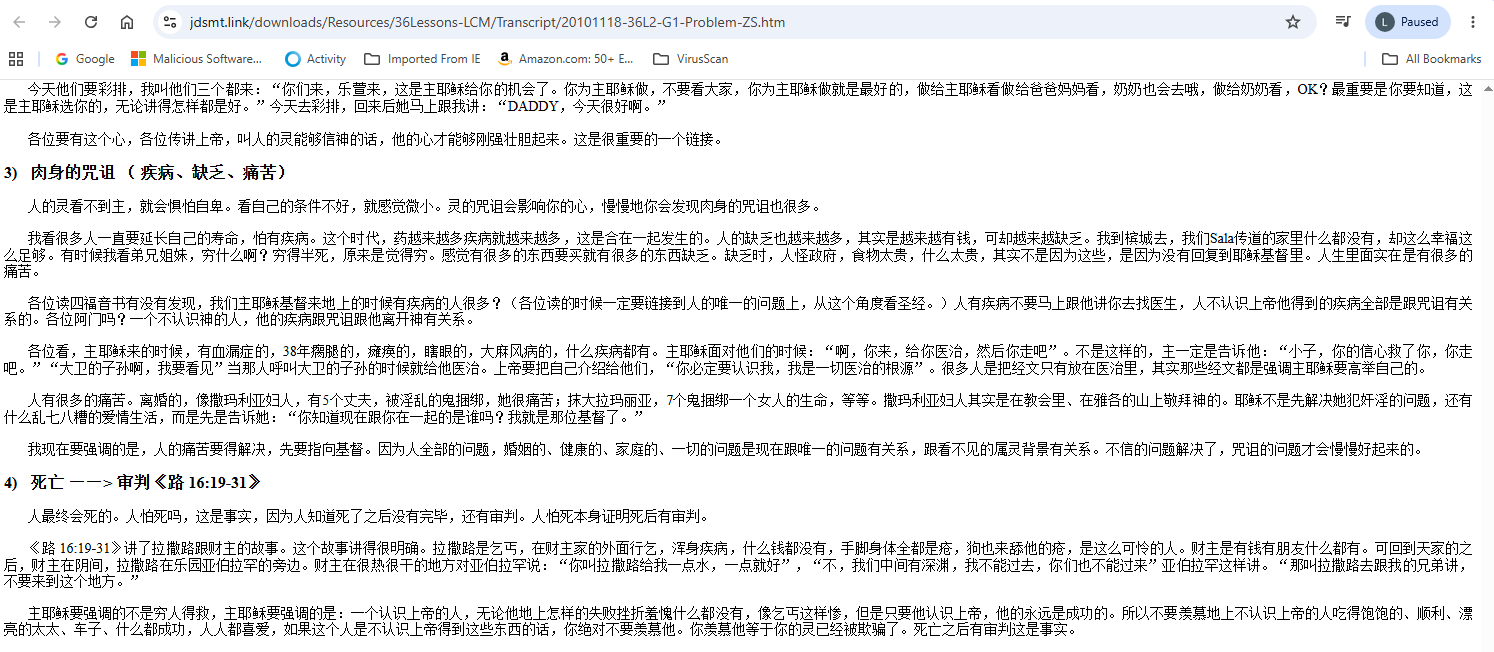The image size is (1494, 652).
Task: Reload the current page
Action: pyautogui.click(x=91, y=22)
